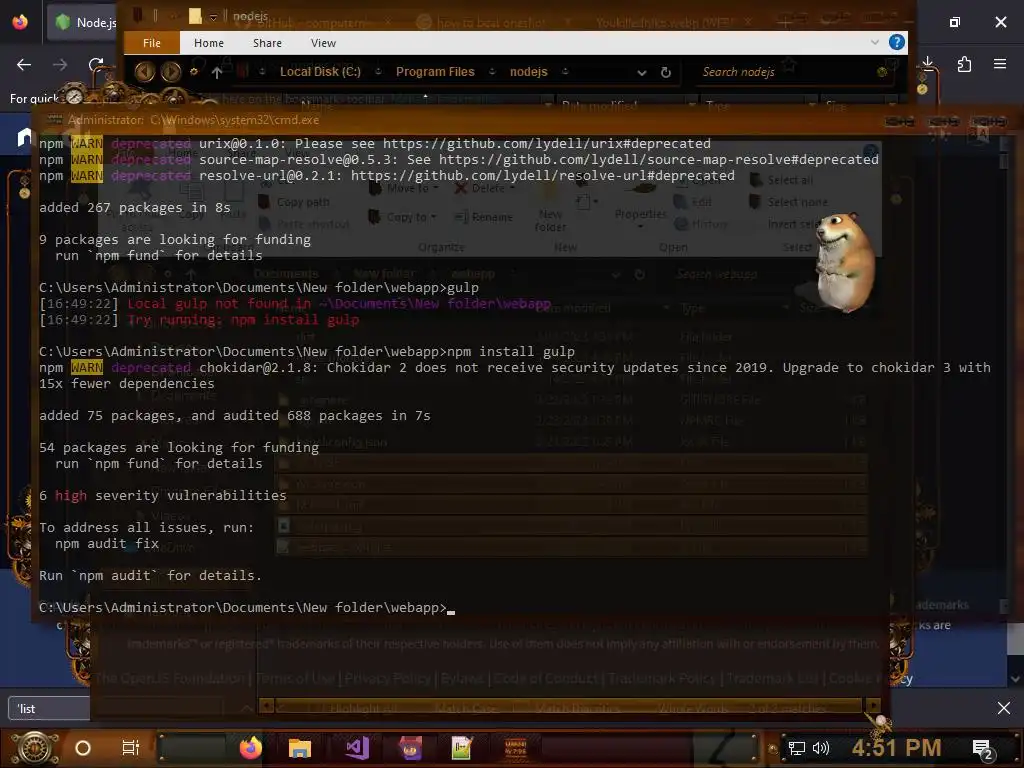Click the 'Try running: npm install gulp' message
Image resolution: width=1024 pixels, height=768 pixels.
pyautogui.click(x=243, y=319)
